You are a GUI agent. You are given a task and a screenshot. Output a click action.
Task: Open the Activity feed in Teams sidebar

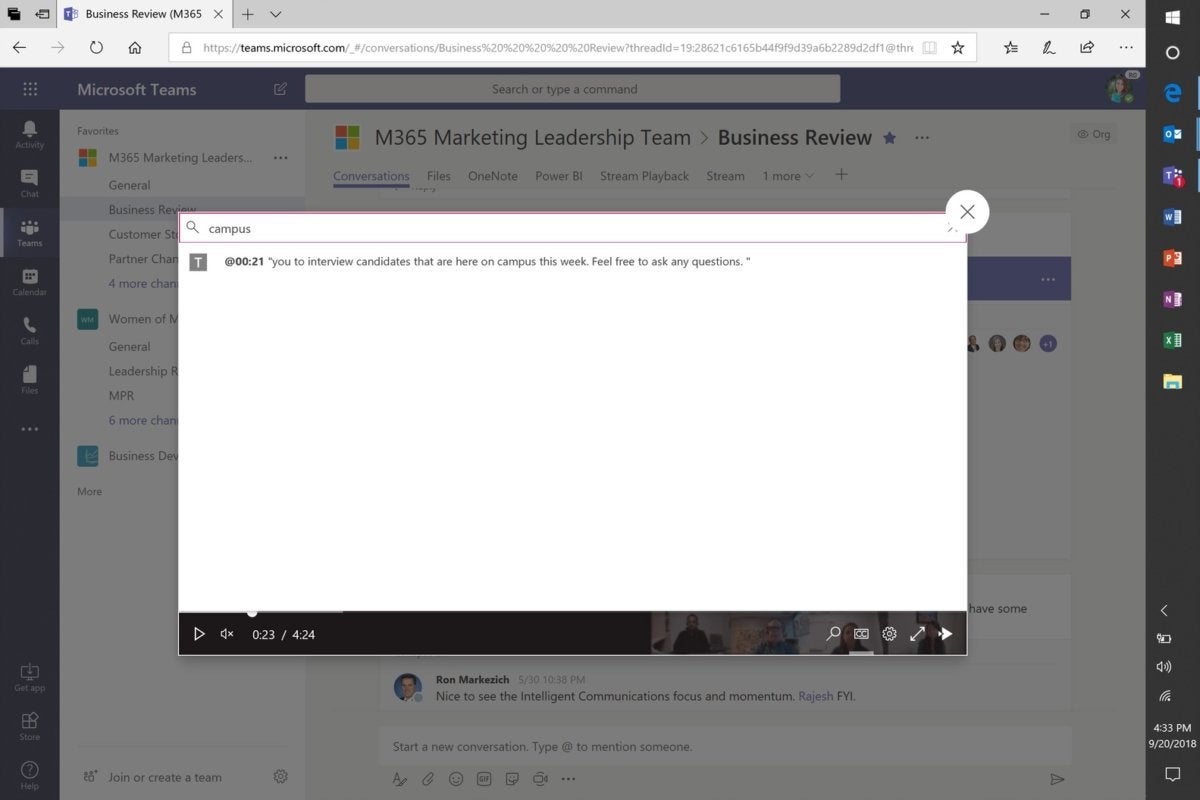(x=29, y=133)
